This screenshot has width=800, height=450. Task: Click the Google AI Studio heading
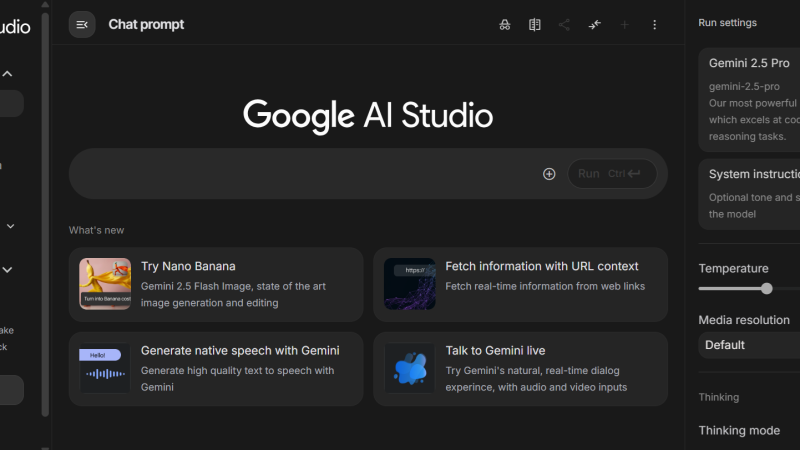tap(368, 116)
